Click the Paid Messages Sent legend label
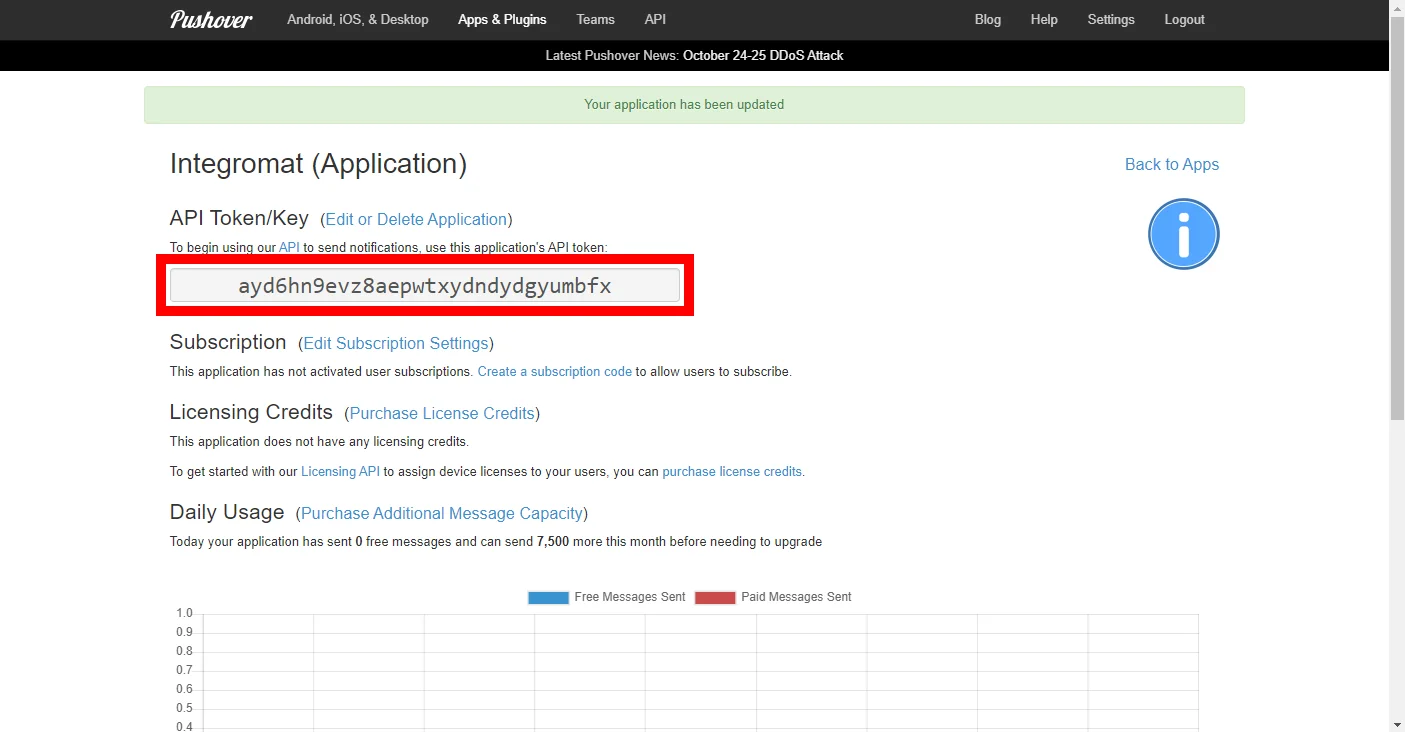Image resolution: width=1405 pixels, height=732 pixels. pos(796,597)
